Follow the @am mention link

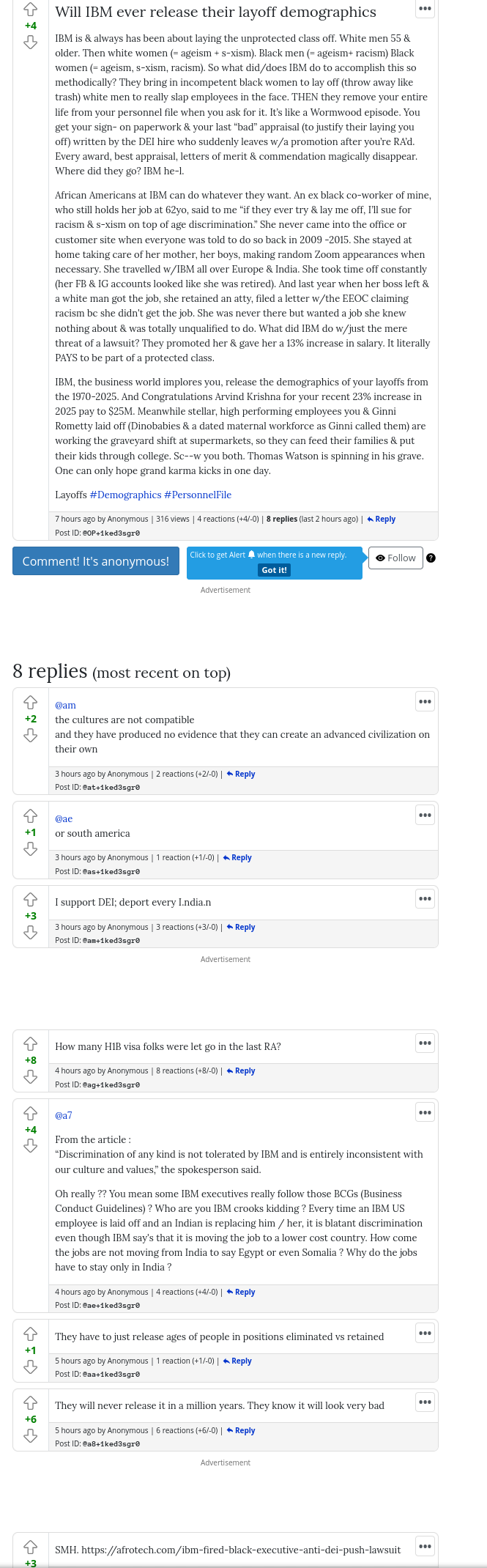65,705
